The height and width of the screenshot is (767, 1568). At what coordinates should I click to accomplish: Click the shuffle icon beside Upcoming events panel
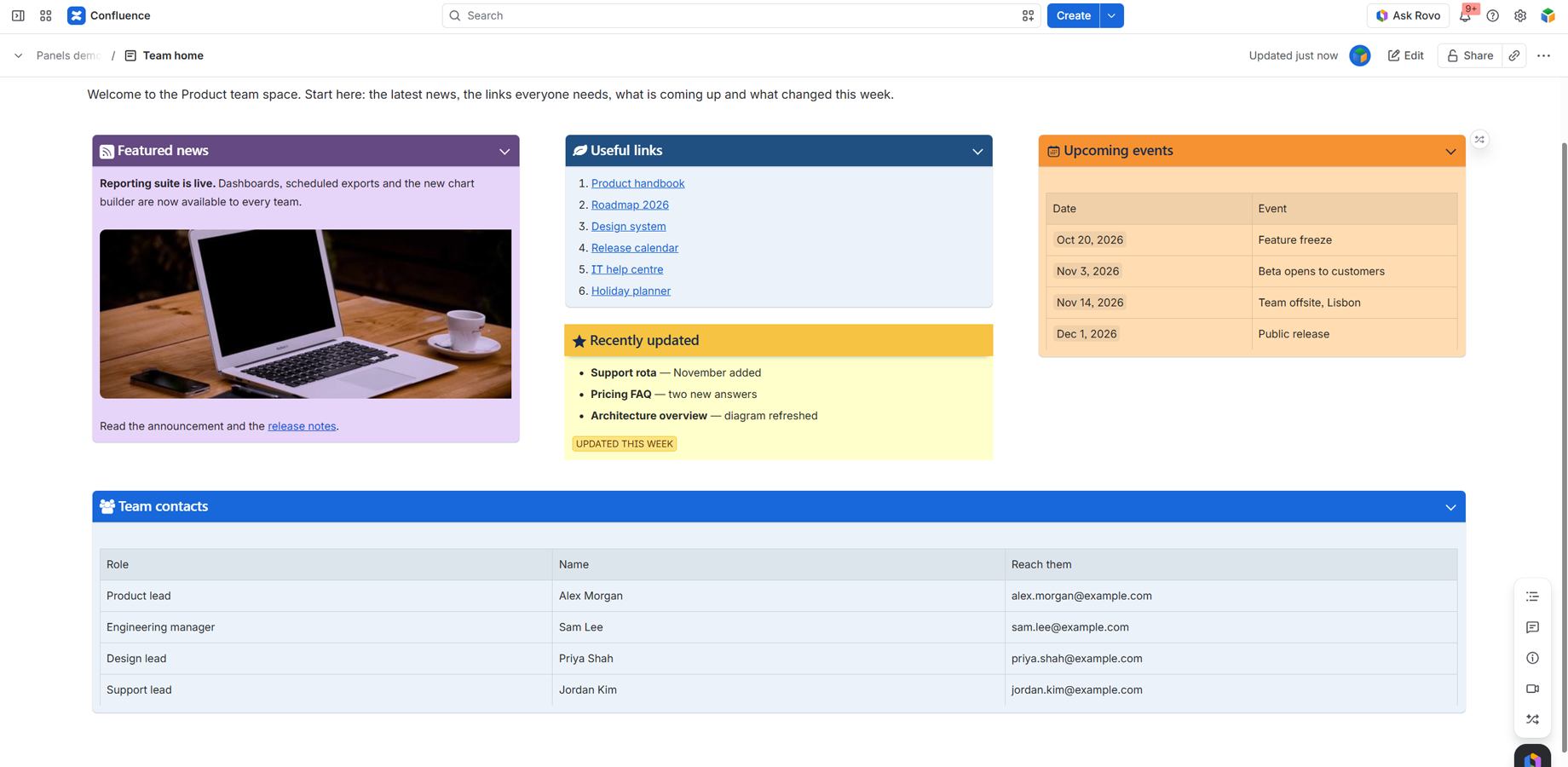click(1479, 139)
